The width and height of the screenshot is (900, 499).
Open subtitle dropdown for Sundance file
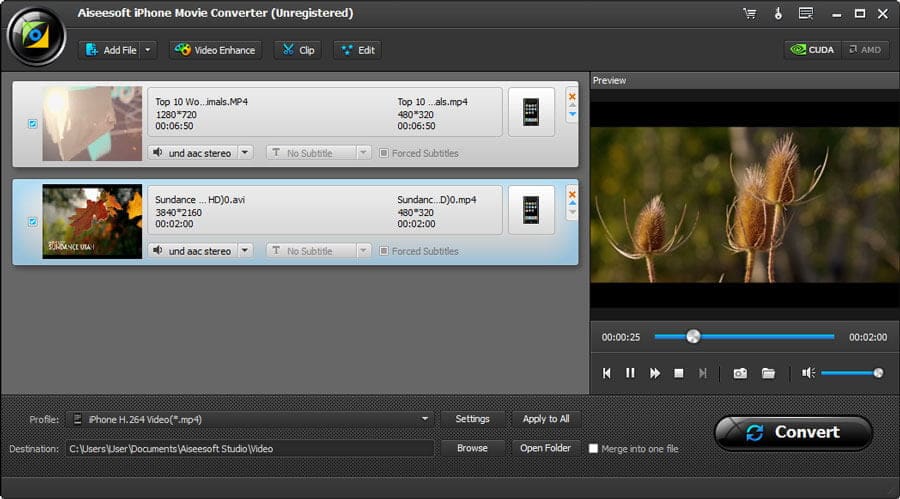pyautogui.click(x=363, y=251)
